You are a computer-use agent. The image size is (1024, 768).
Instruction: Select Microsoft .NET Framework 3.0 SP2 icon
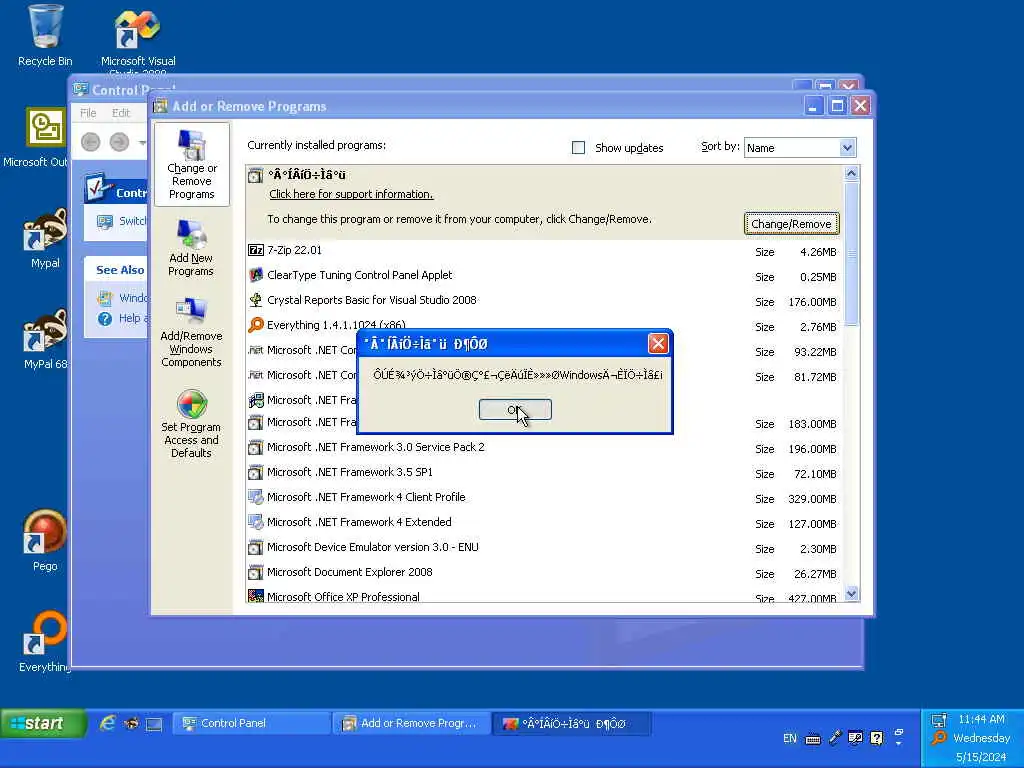(256, 447)
